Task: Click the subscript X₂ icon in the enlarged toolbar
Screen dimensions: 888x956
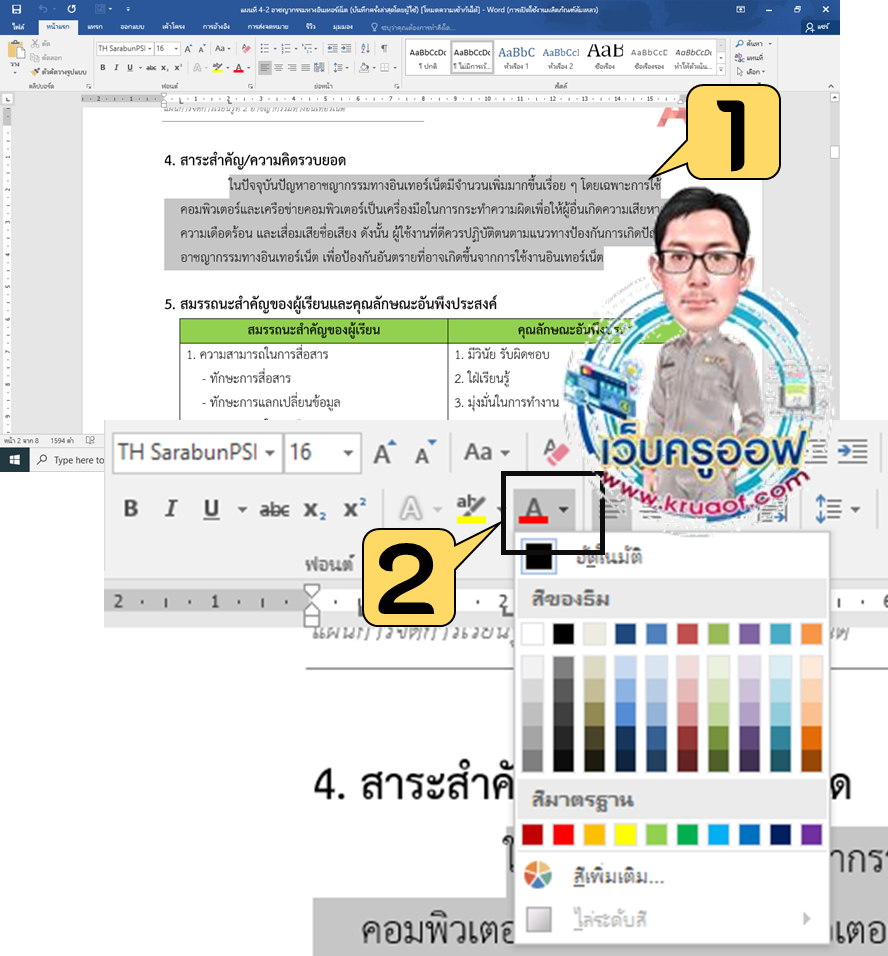Action: pyautogui.click(x=315, y=509)
